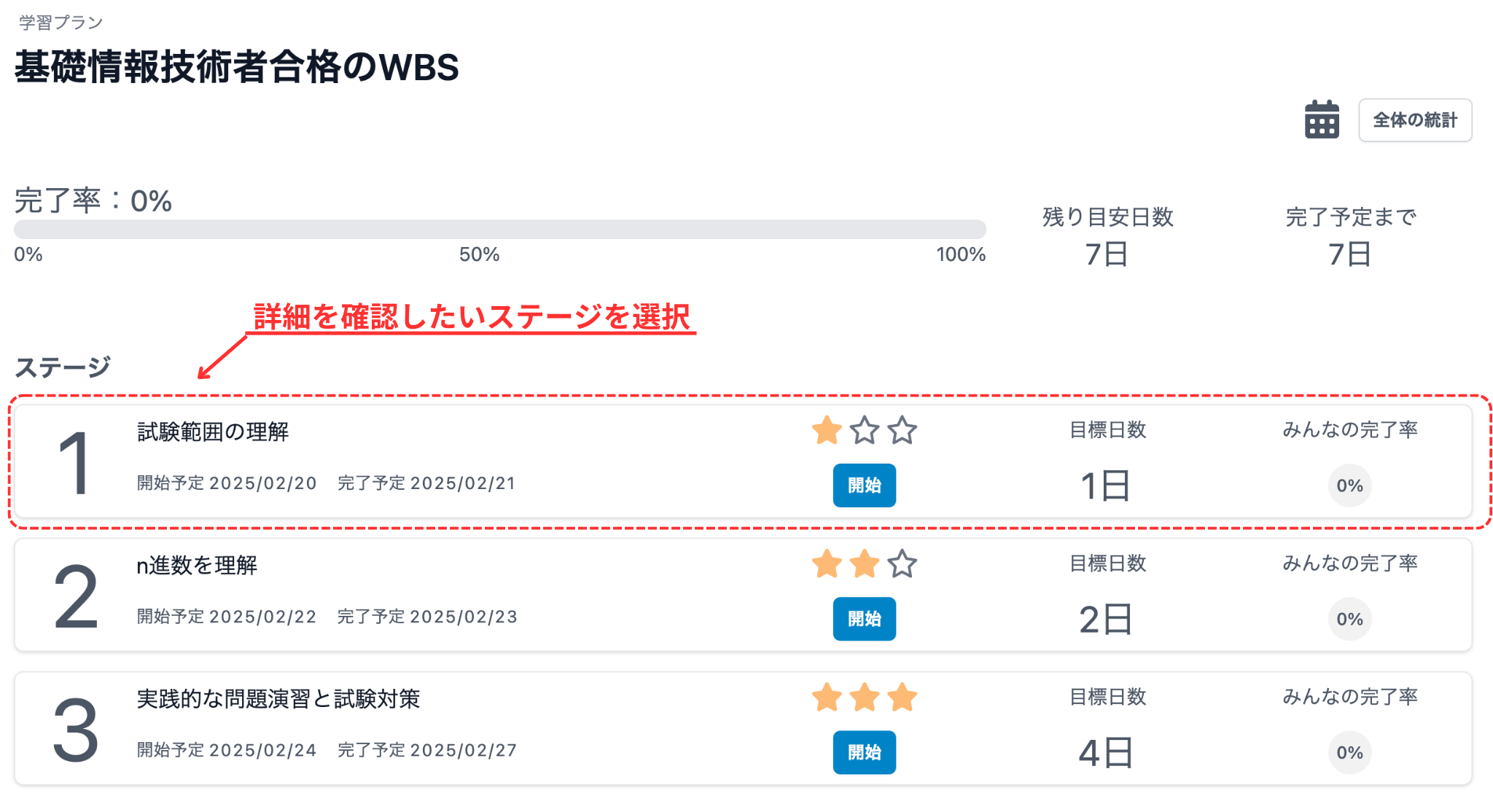Viewport: 1493px width, 812px height.
Task: Click the 0% completion badge of stage 1
Action: (1349, 485)
